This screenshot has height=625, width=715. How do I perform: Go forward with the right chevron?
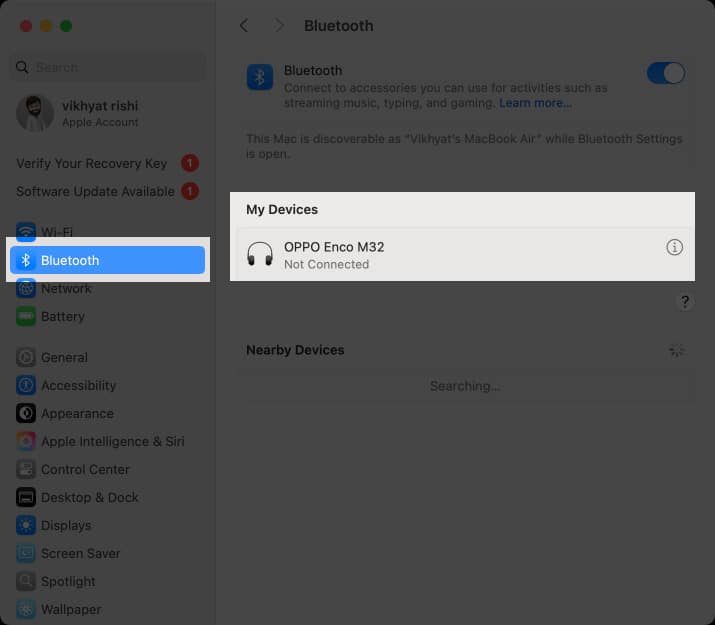point(279,26)
